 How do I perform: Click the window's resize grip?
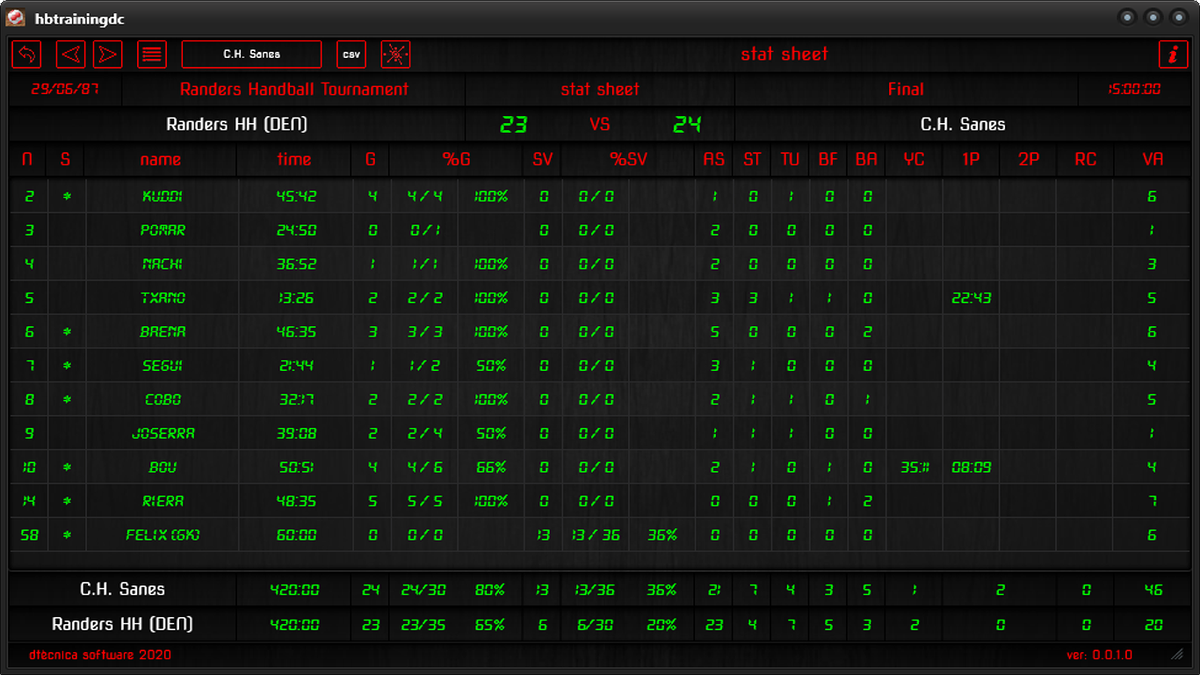(1177, 655)
